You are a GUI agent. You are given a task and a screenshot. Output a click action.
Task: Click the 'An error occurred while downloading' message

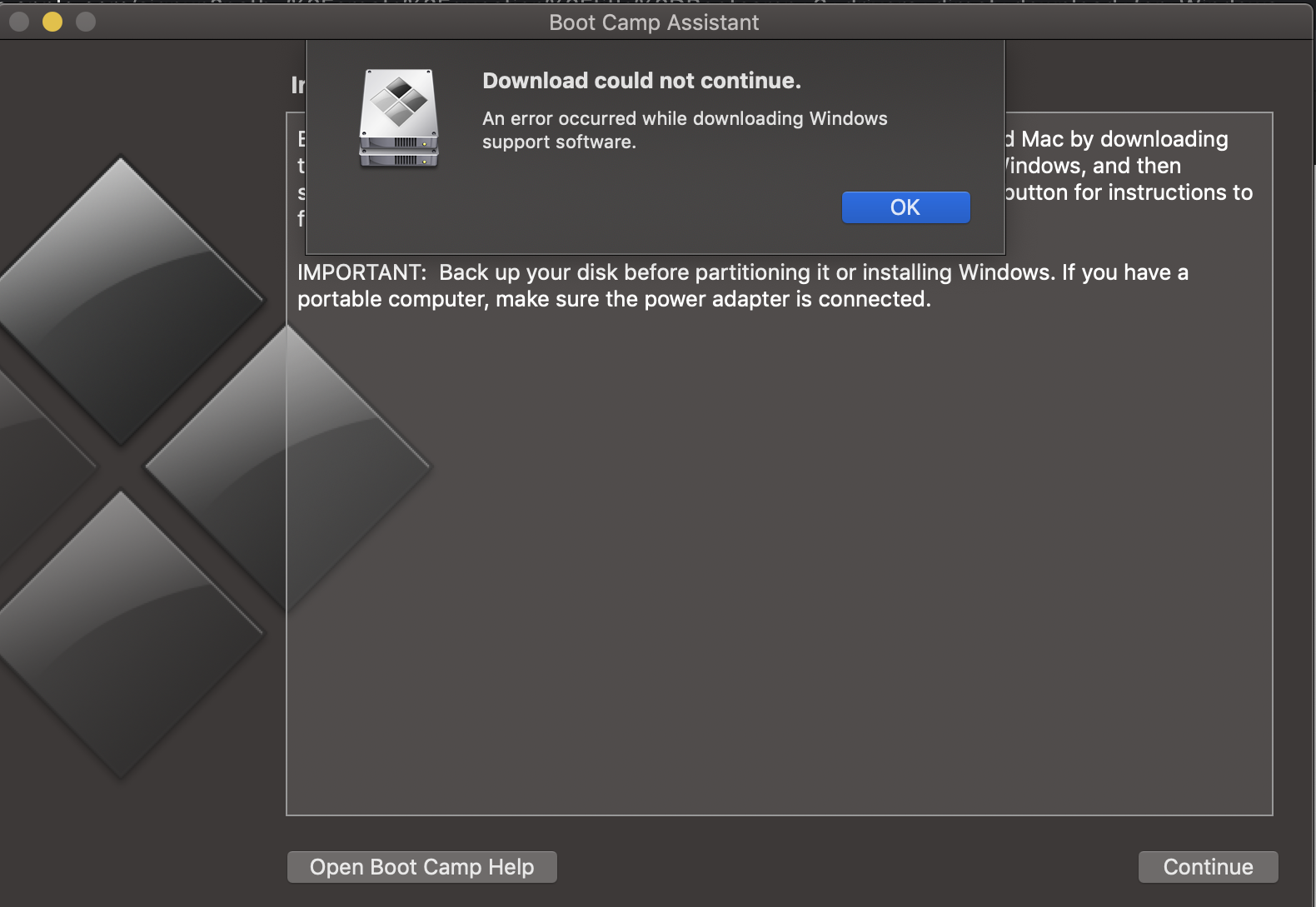pyautogui.click(x=685, y=130)
